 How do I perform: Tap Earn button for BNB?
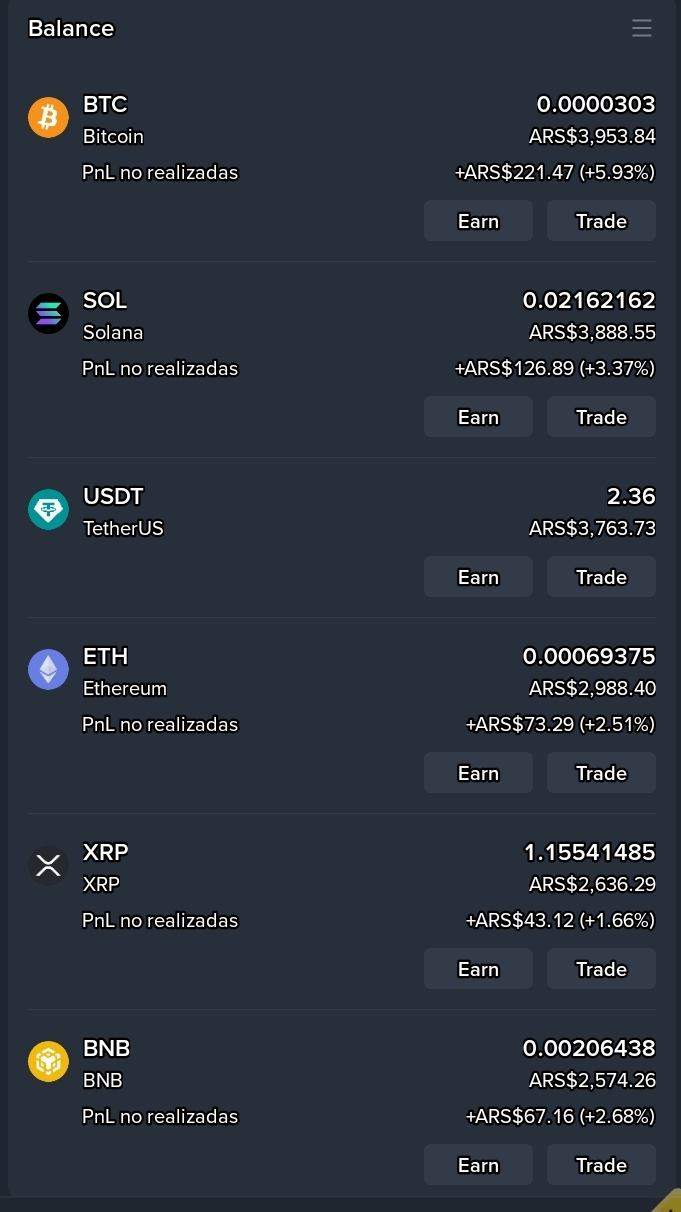point(478,1165)
